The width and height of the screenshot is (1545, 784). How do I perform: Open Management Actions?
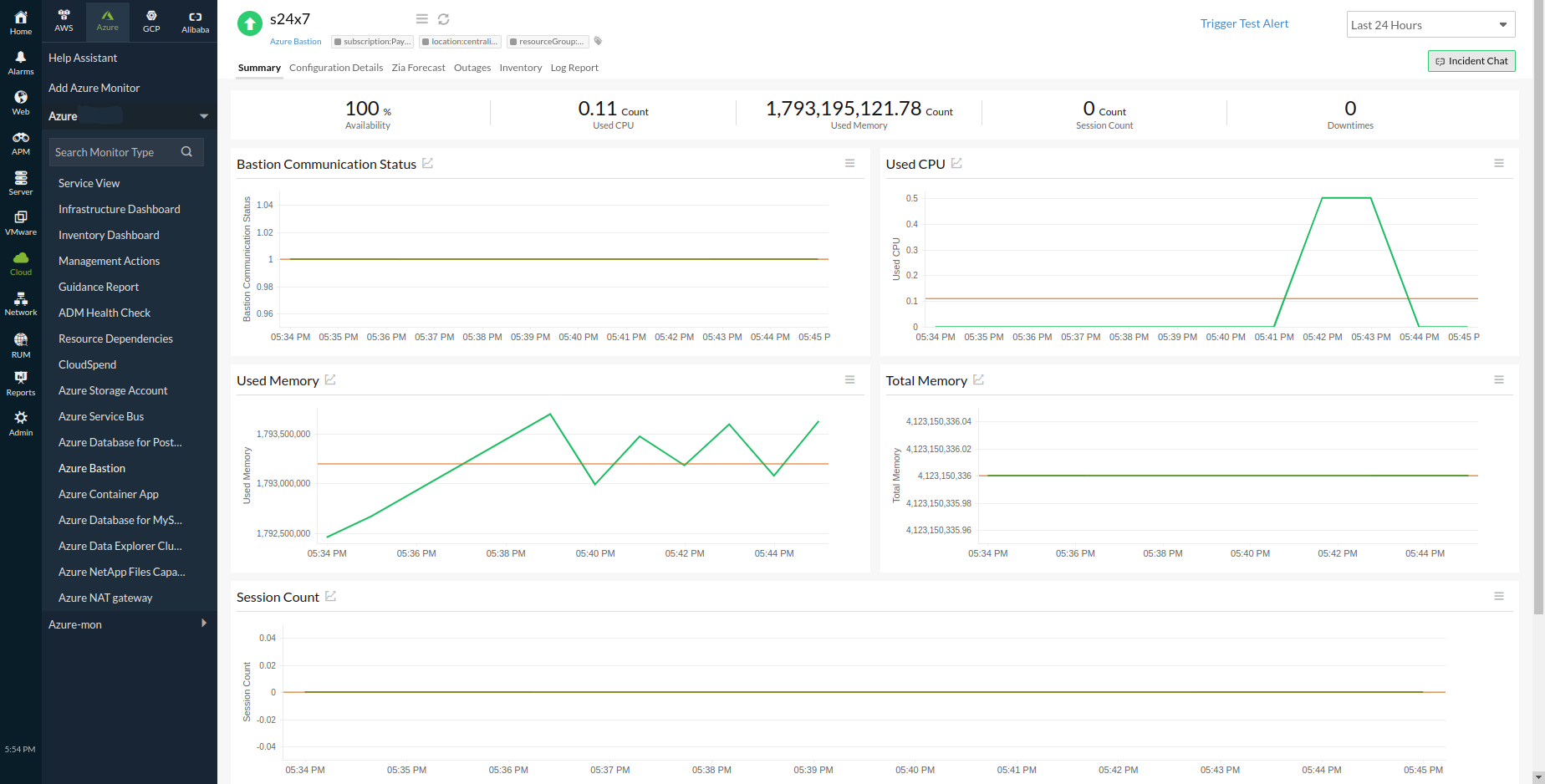(109, 261)
